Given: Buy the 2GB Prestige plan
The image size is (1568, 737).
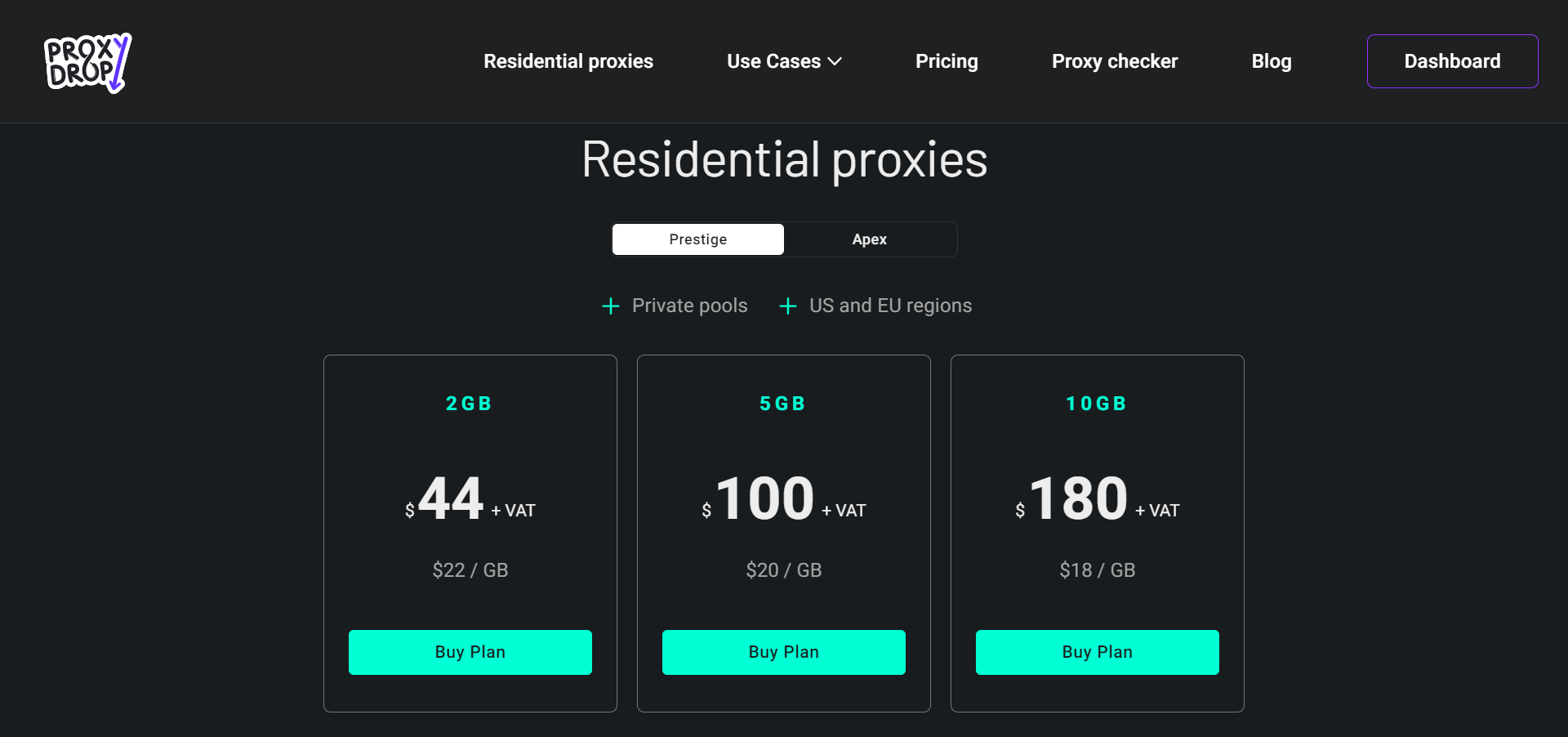Looking at the screenshot, I should point(470,652).
